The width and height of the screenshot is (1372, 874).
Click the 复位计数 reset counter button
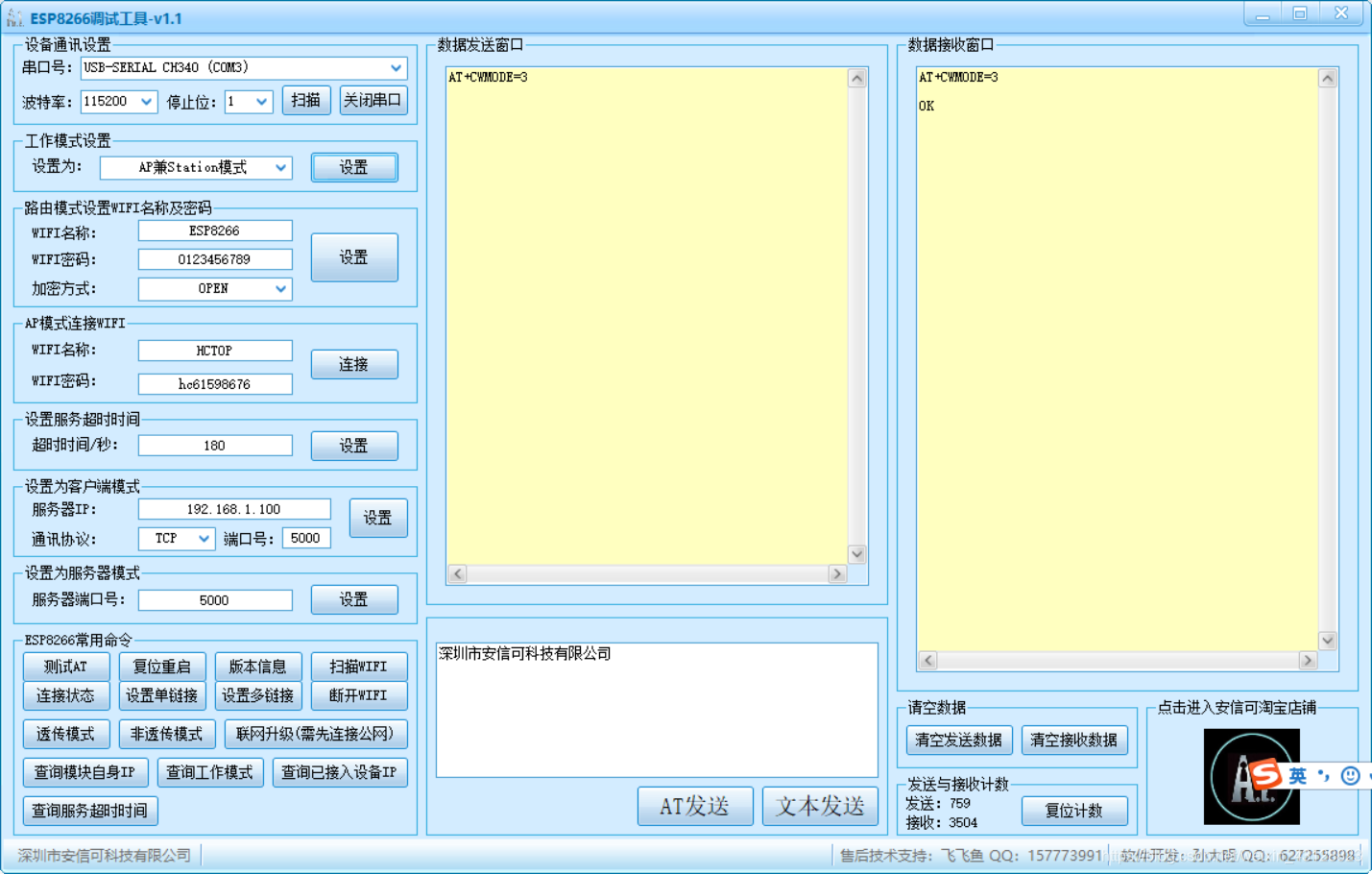click(x=1074, y=811)
